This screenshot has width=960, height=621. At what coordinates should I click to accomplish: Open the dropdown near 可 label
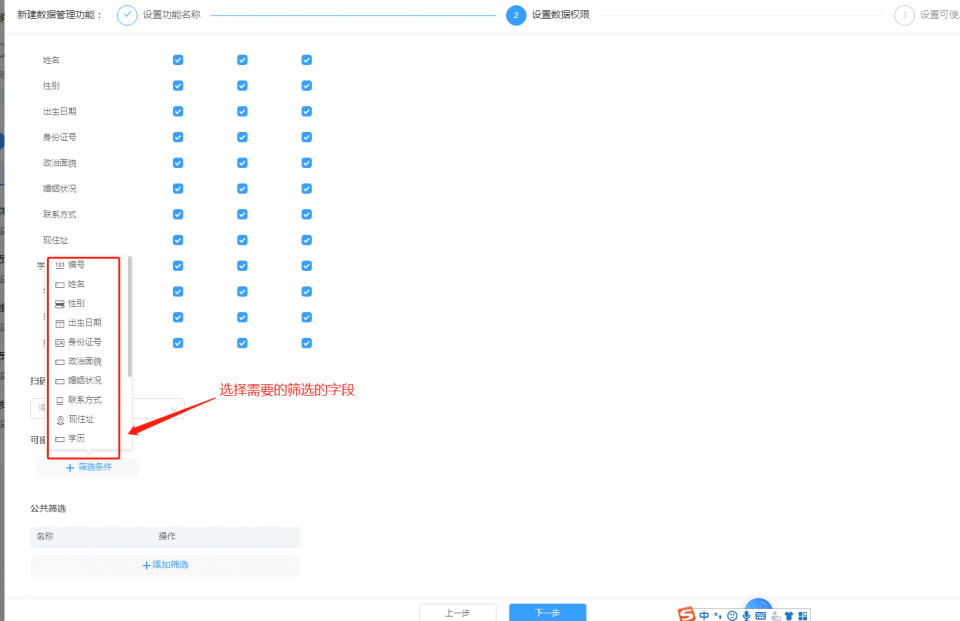(x=172, y=407)
